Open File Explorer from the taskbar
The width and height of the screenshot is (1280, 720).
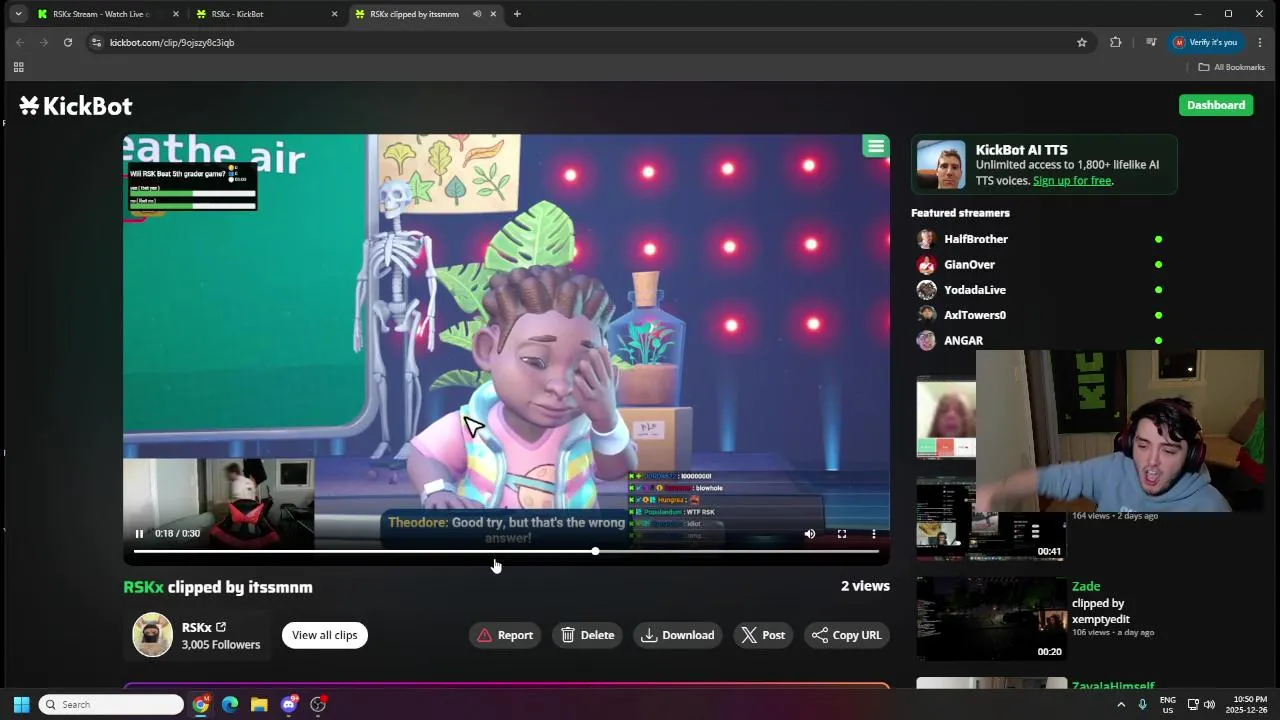click(x=259, y=705)
